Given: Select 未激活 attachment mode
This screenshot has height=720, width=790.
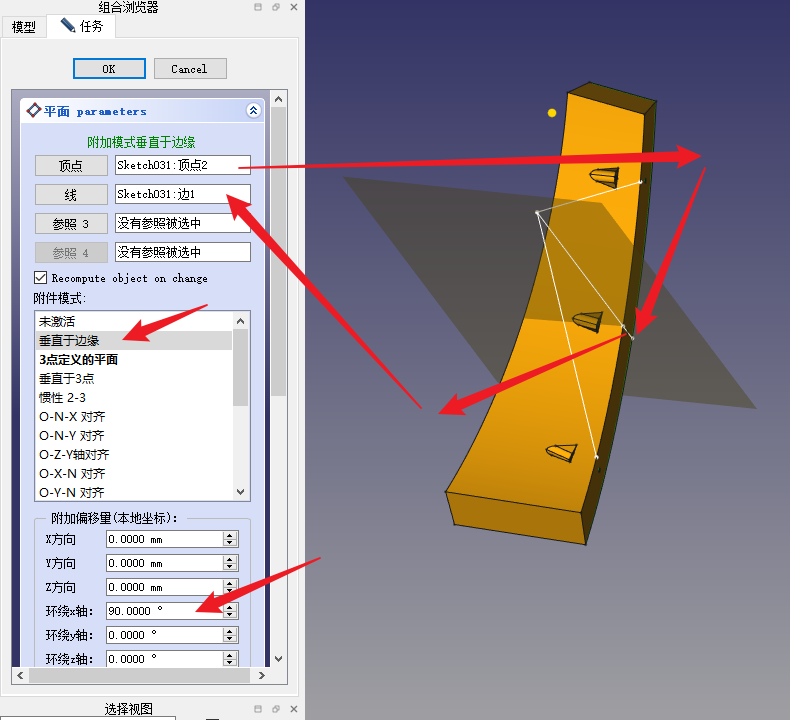Looking at the screenshot, I should 134,321.
